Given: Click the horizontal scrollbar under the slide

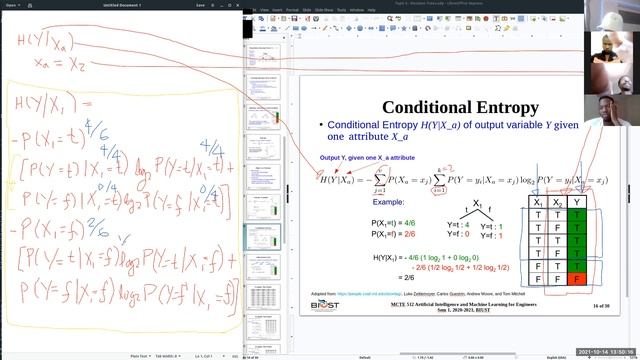Looking at the screenshot, I should [x=457, y=353].
